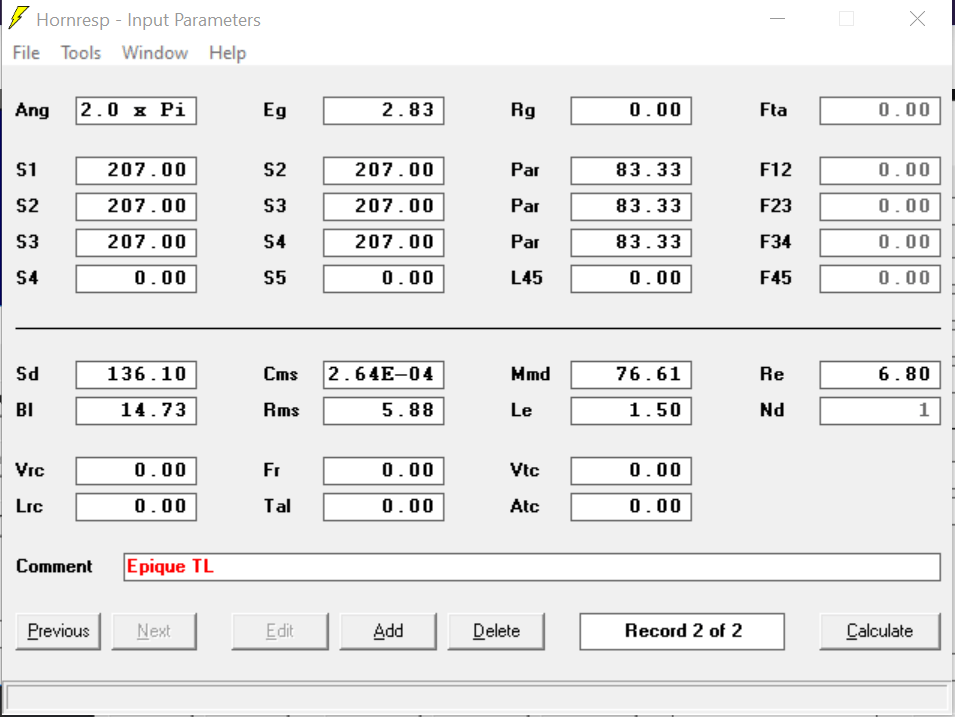Delete the current record
The height and width of the screenshot is (717, 955).
pyautogui.click(x=496, y=631)
